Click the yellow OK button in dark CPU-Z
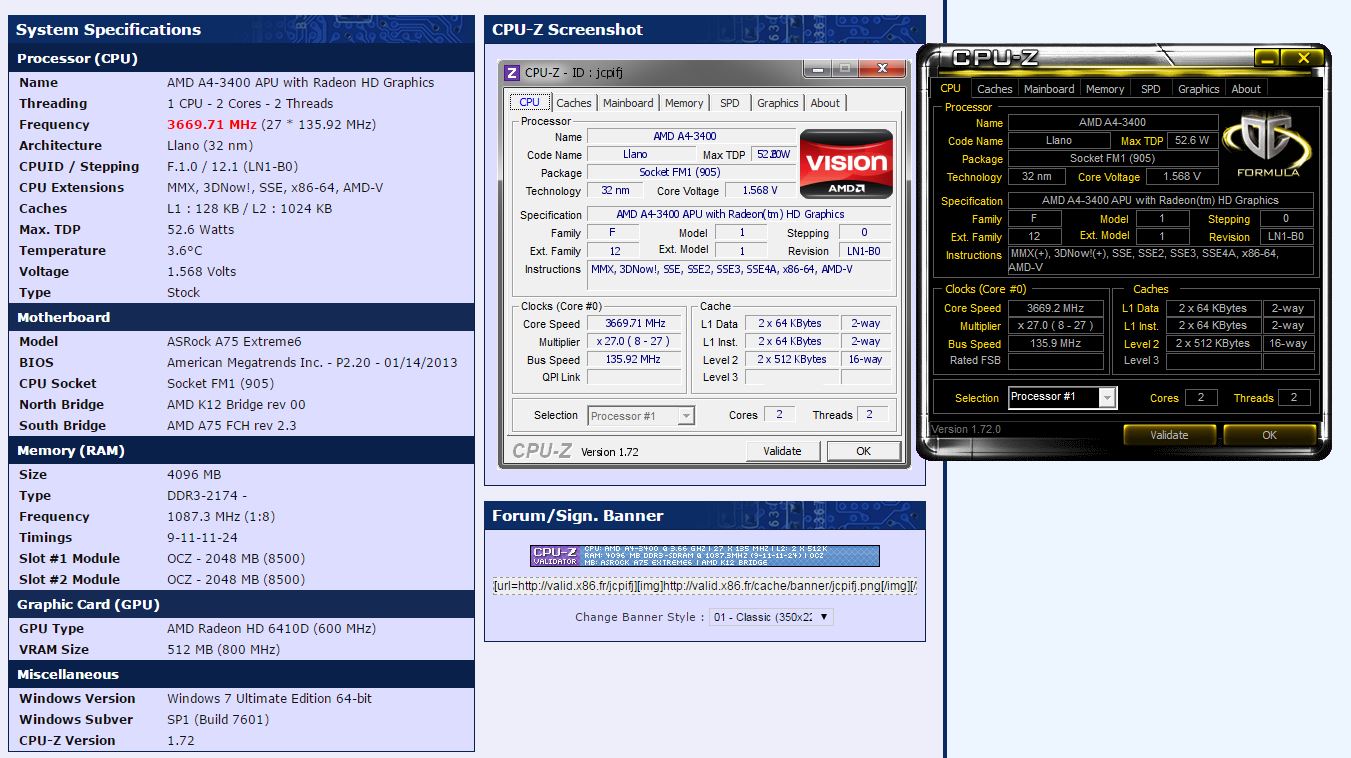This screenshot has height=758, width=1351. (x=1269, y=435)
